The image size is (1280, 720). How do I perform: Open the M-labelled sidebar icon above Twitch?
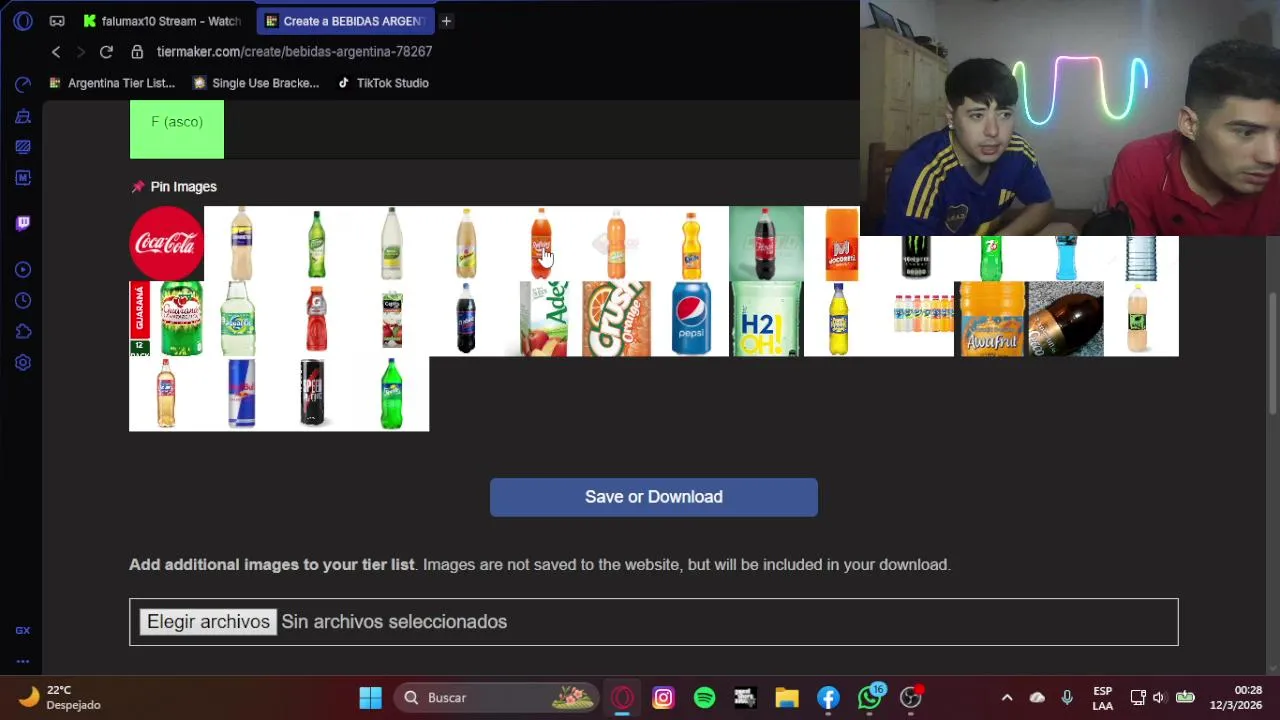[23, 178]
